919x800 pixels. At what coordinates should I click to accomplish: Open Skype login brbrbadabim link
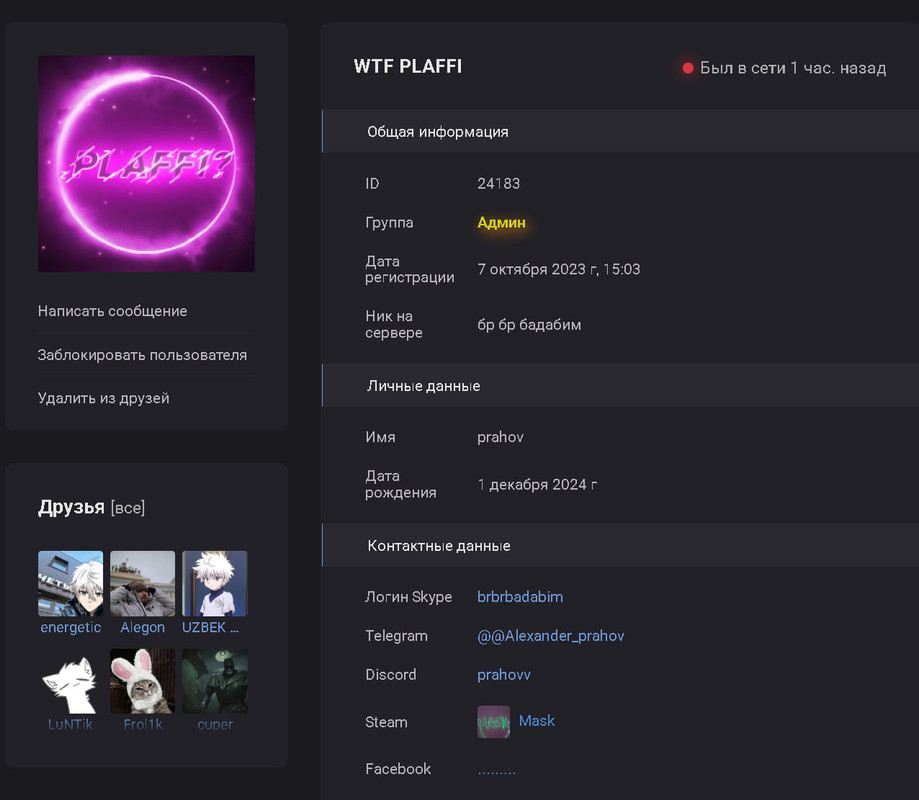[520, 597]
